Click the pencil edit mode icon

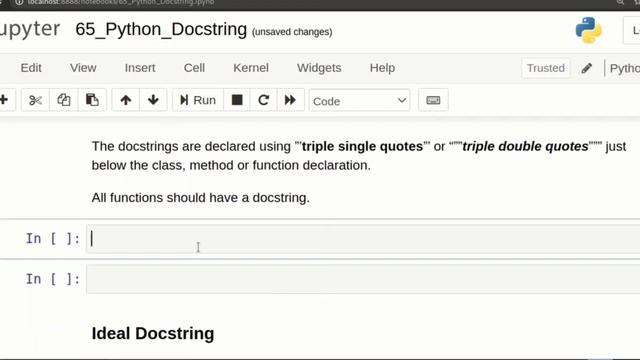tap(587, 68)
